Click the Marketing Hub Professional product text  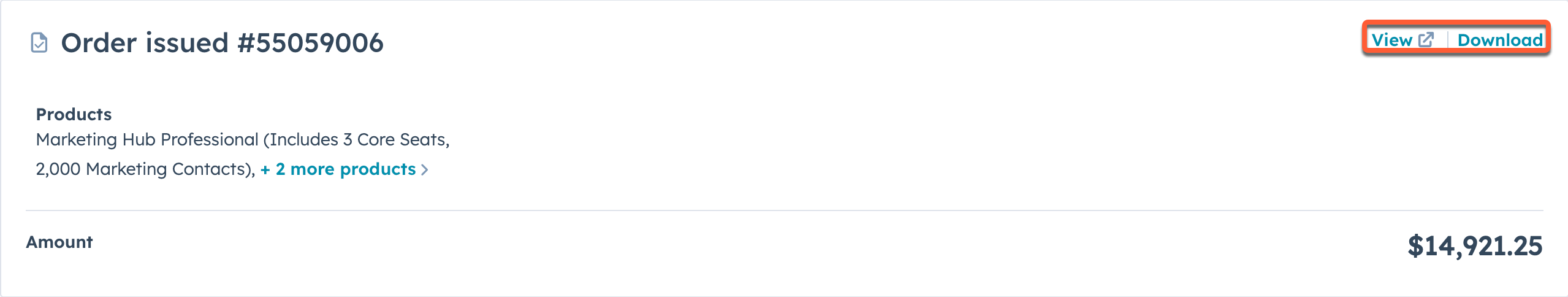[x=147, y=140]
